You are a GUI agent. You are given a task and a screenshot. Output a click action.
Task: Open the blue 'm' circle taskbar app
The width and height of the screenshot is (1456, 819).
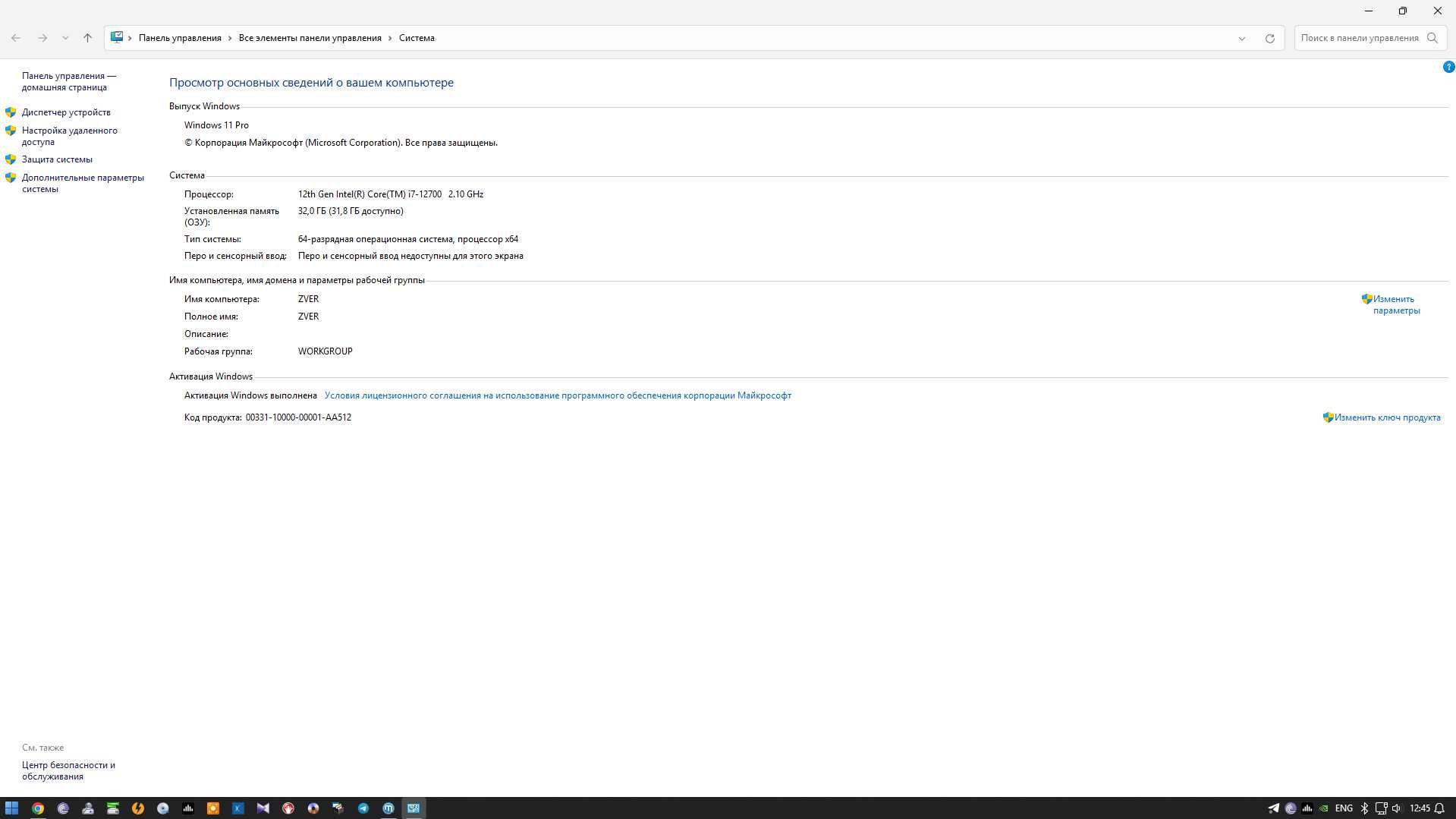coord(388,808)
